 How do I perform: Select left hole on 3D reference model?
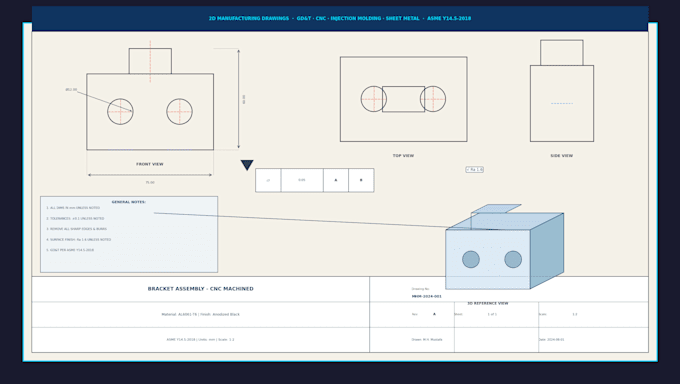471,259
